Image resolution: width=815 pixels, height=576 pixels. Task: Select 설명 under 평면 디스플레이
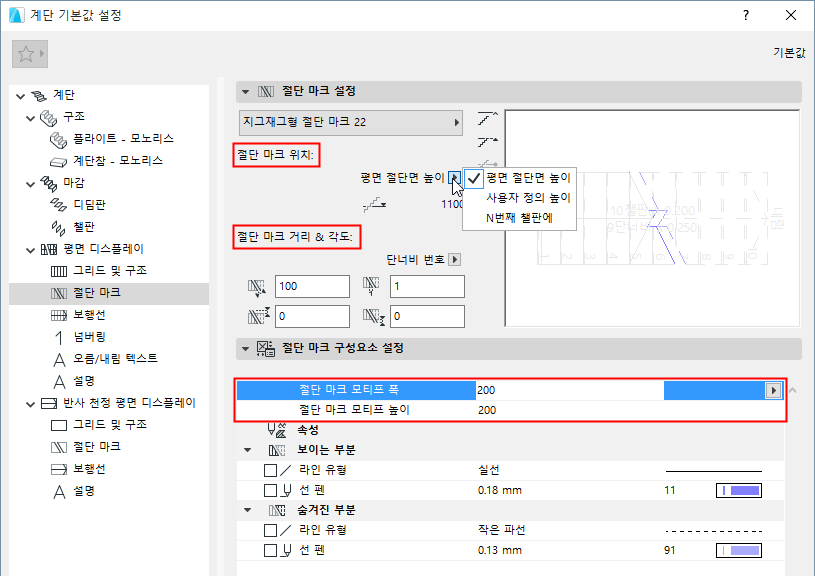coord(84,381)
